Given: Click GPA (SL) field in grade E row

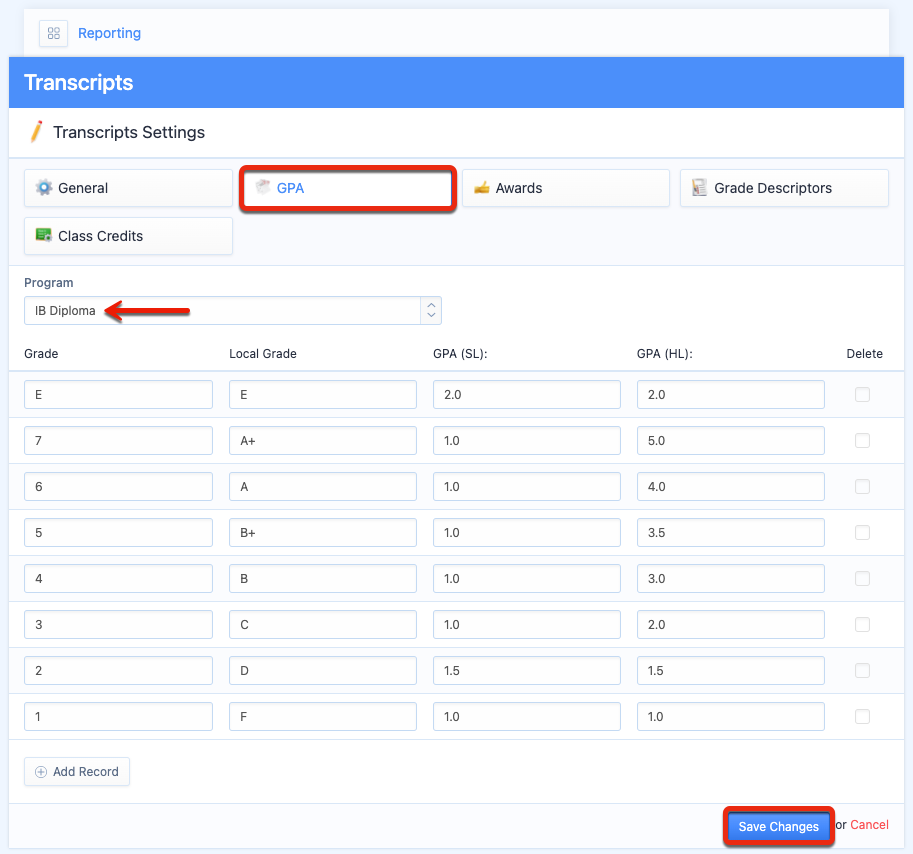Looking at the screenshot, I should click(527, 395).
